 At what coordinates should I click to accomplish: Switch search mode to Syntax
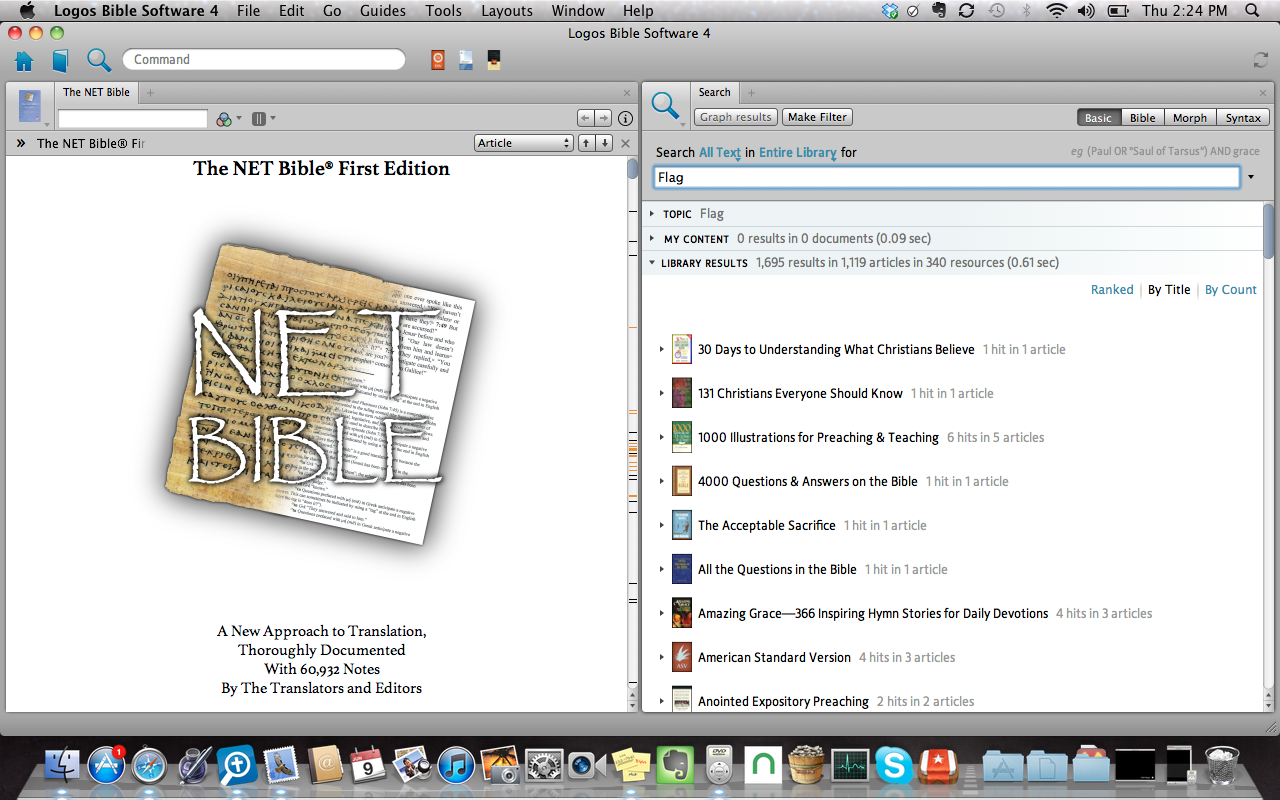1243,117
